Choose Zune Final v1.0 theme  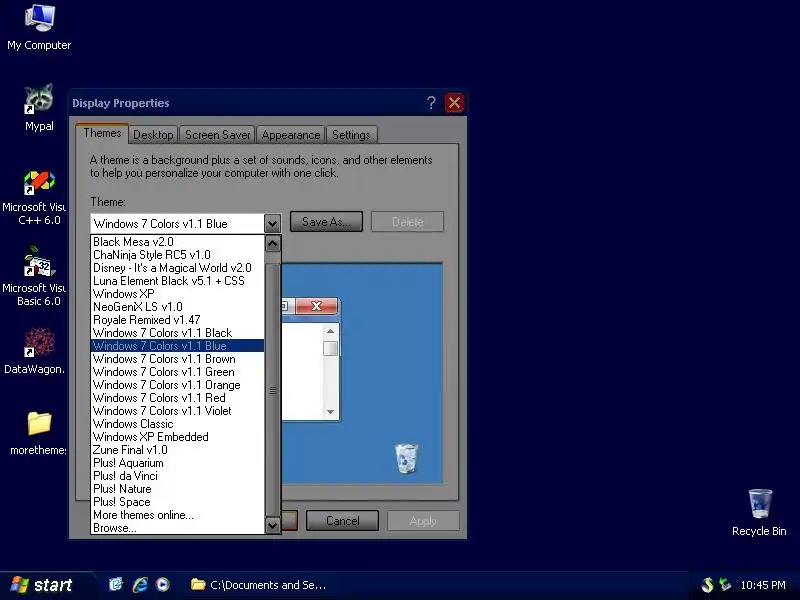click(x=177, y=450)
